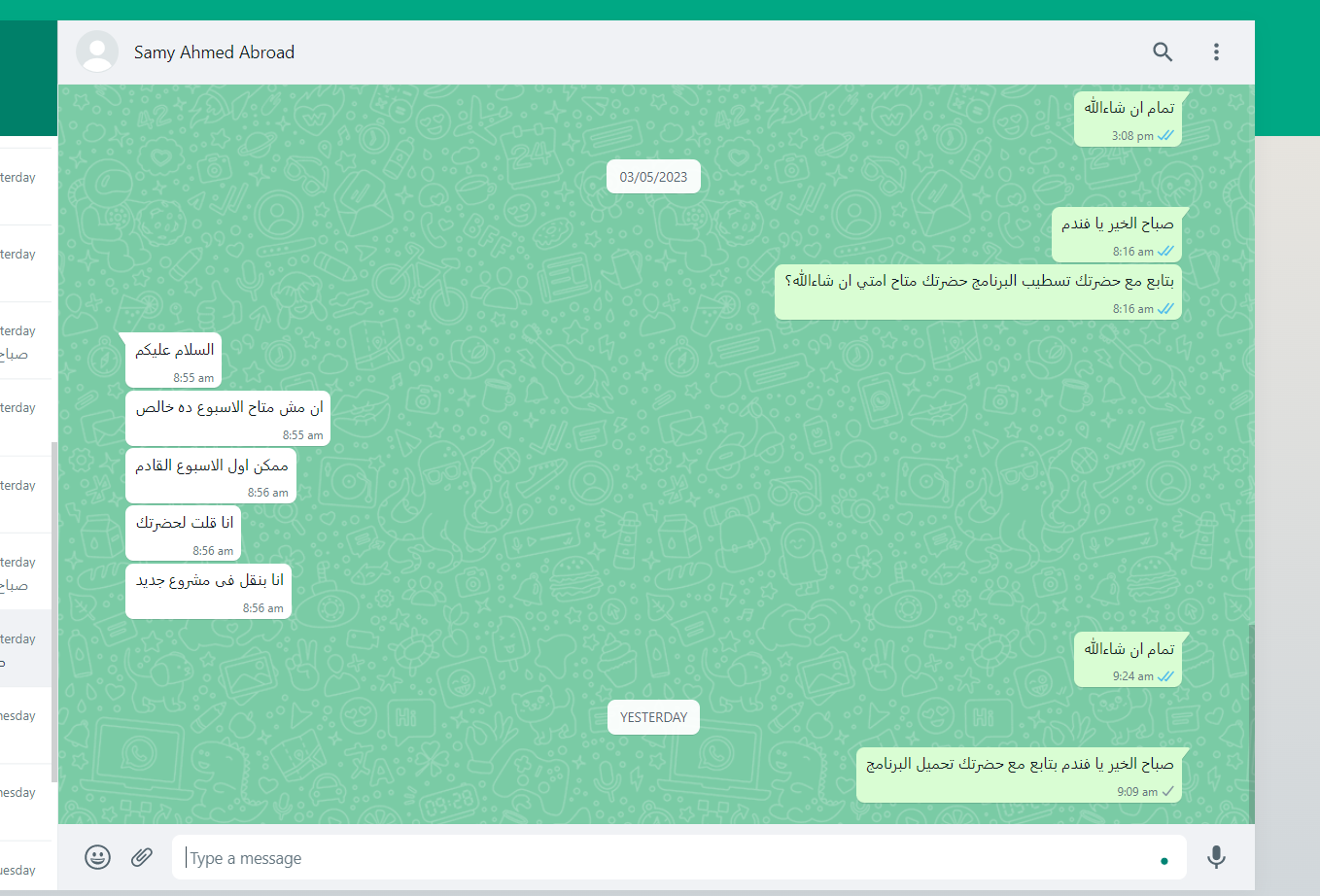Focus the Type a message field
Viewport: 1320px width, 896px height.
click(x=679, y=858)
